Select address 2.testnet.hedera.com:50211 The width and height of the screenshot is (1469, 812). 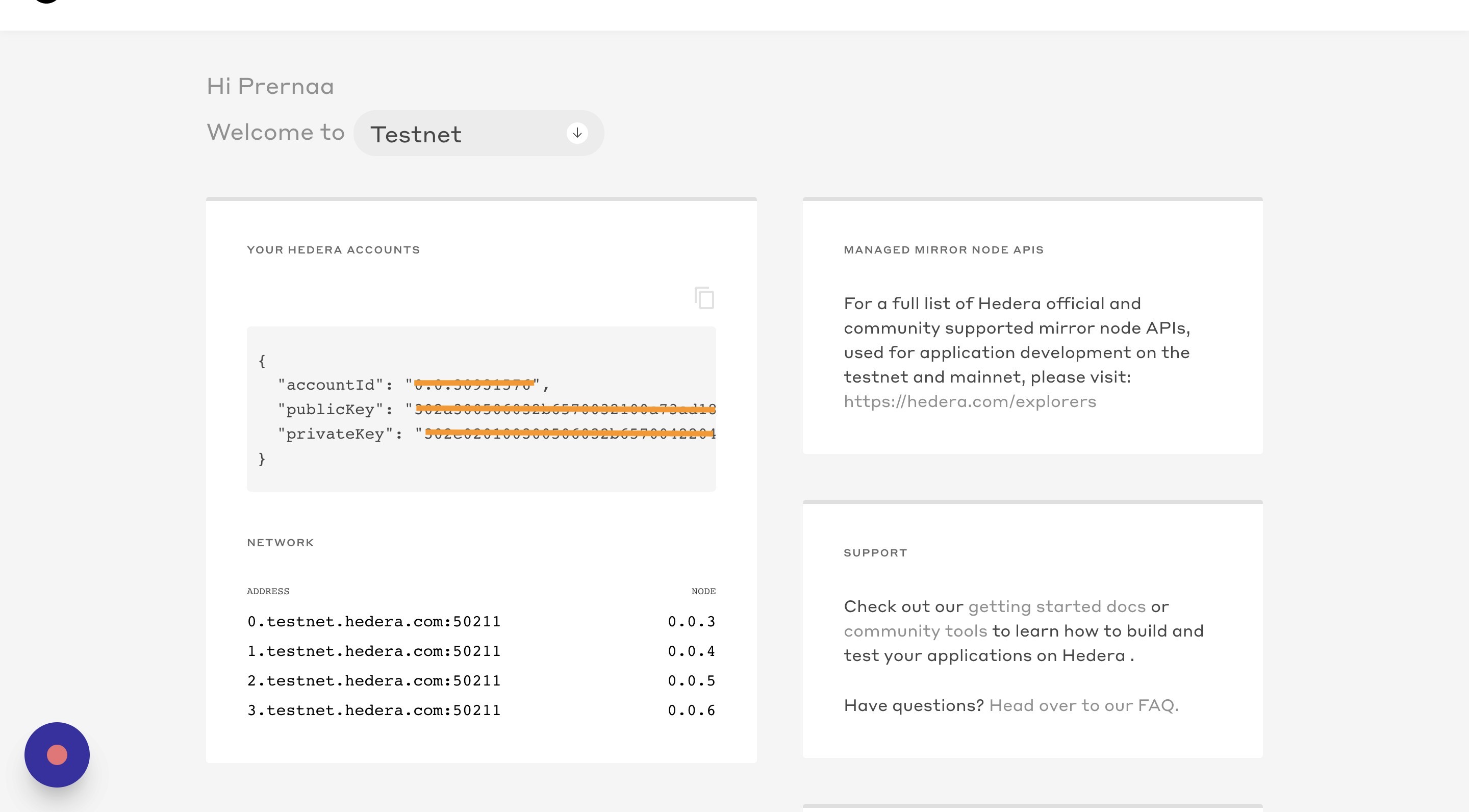click(x=373, y=681)
